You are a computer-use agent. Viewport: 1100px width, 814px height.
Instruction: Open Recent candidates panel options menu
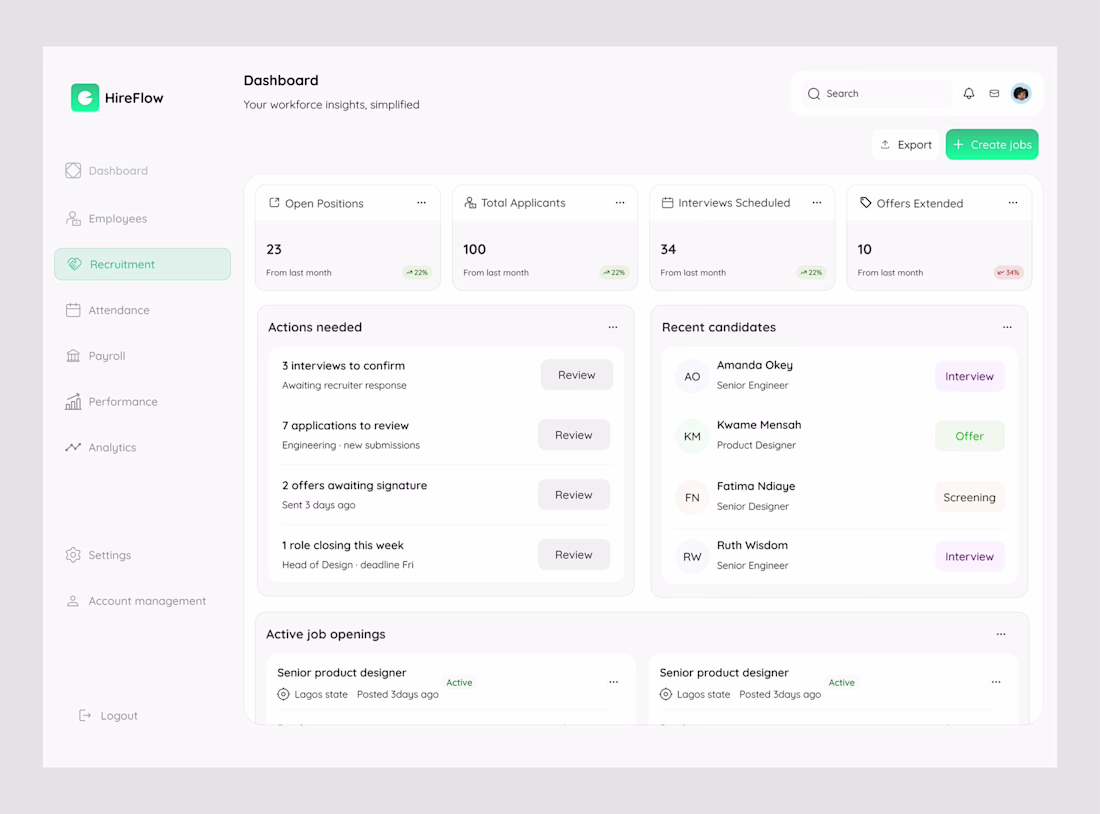[x=1007, y=327]
